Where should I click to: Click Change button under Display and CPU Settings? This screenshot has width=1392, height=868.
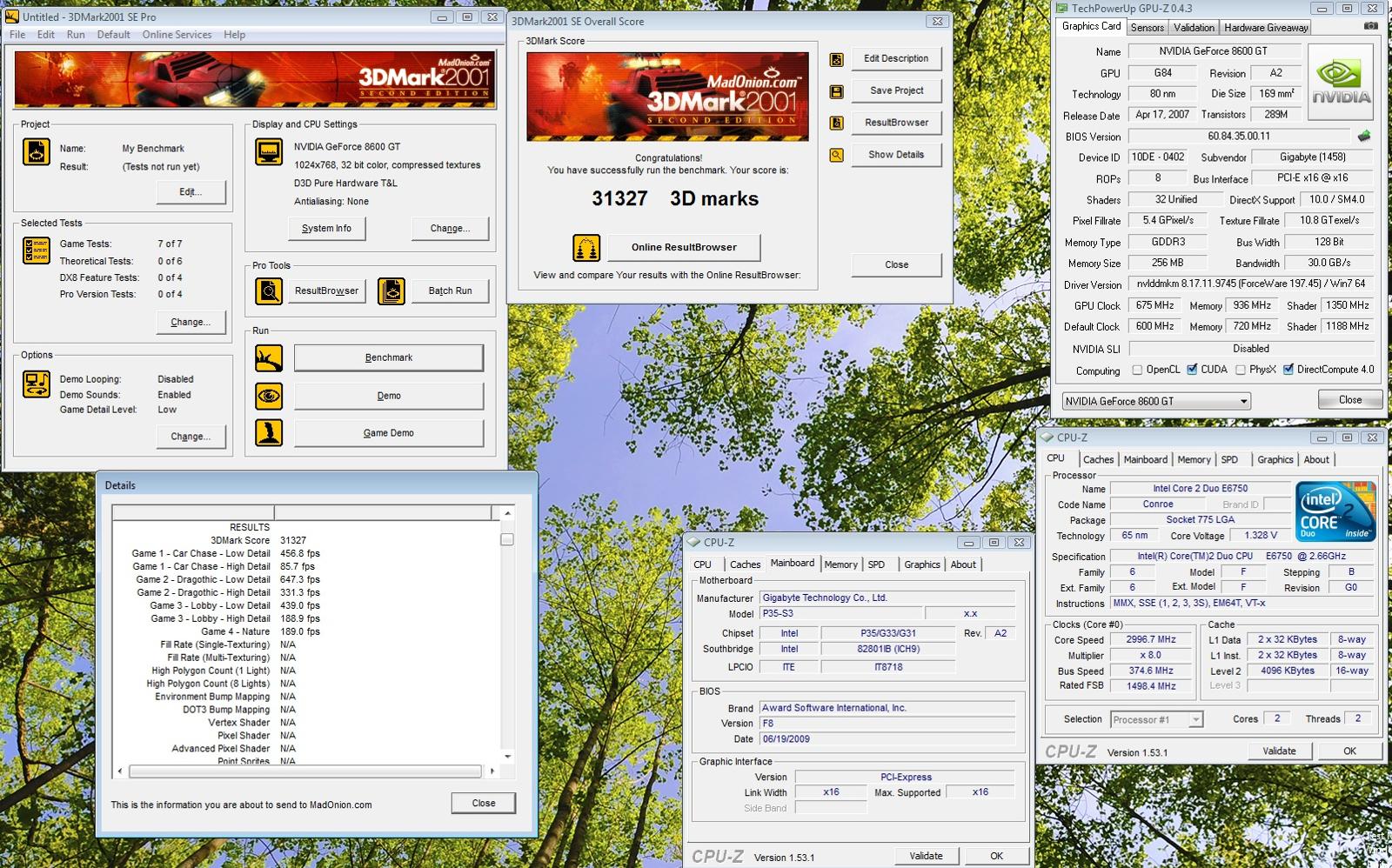click(x=450, y=228)
